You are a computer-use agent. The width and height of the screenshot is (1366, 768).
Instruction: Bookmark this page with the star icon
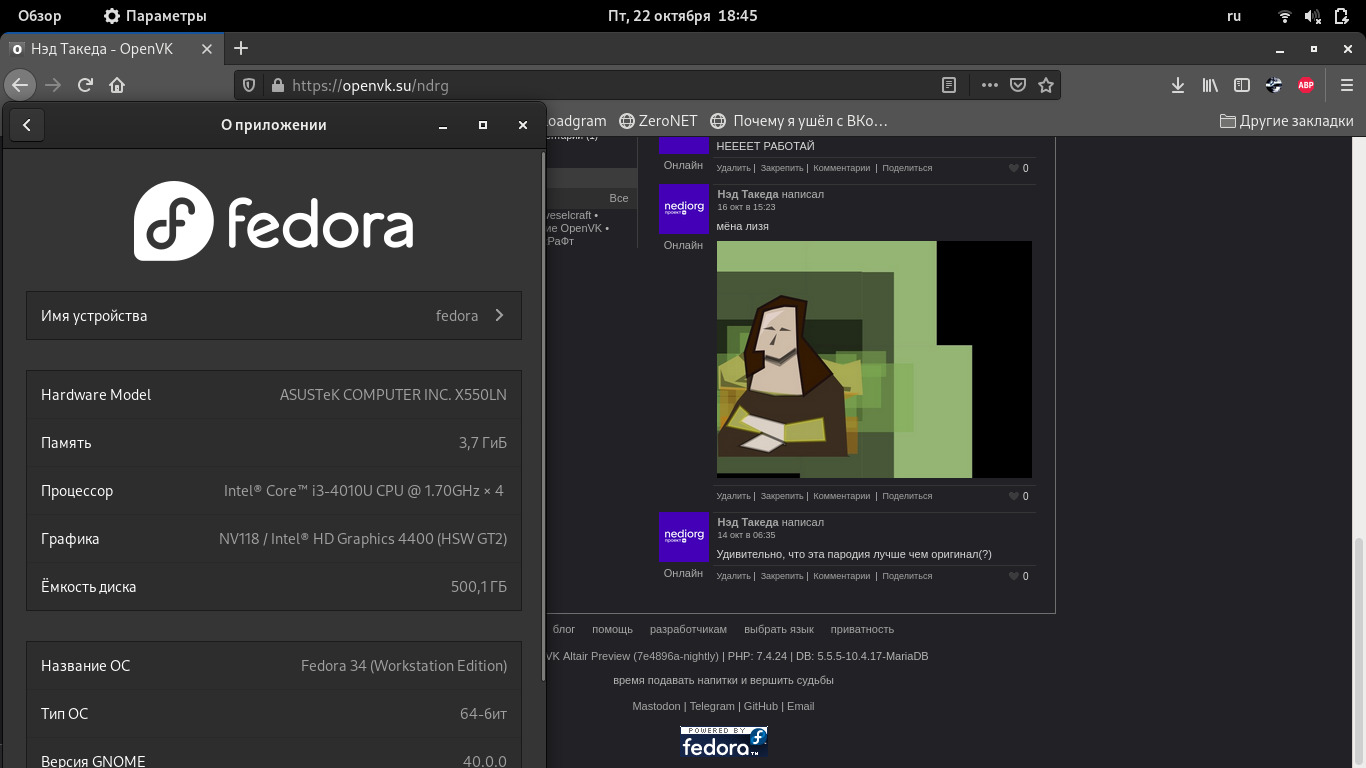click(1046, 85)
